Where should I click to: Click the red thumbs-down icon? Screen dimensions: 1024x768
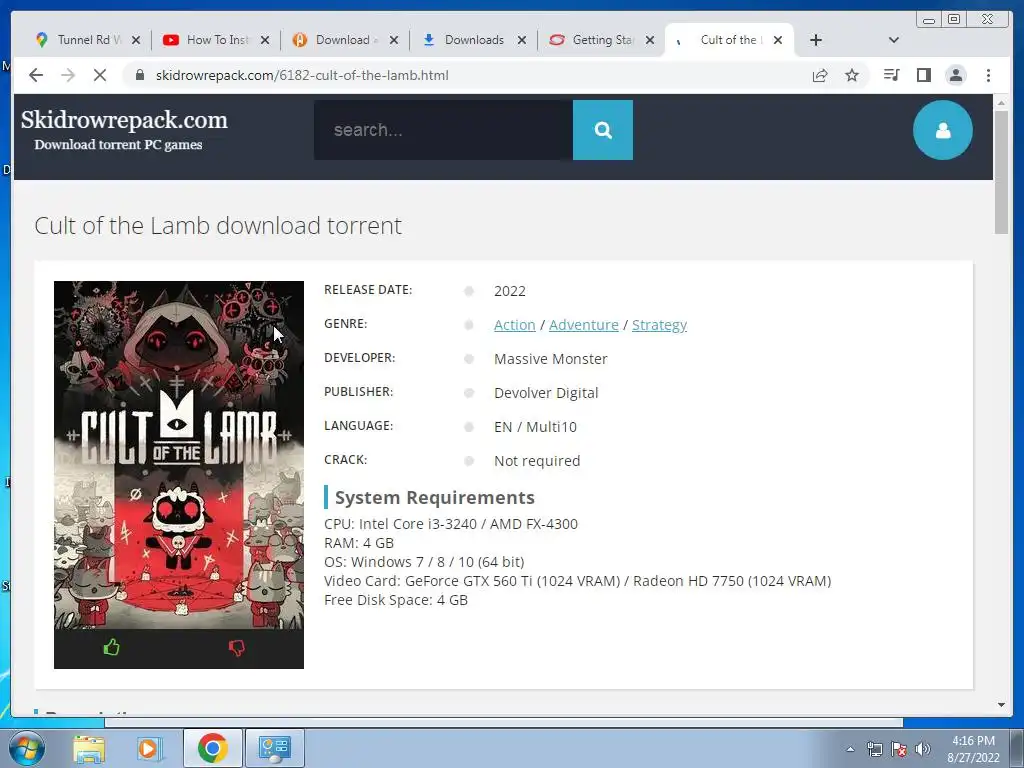[236, 647]
